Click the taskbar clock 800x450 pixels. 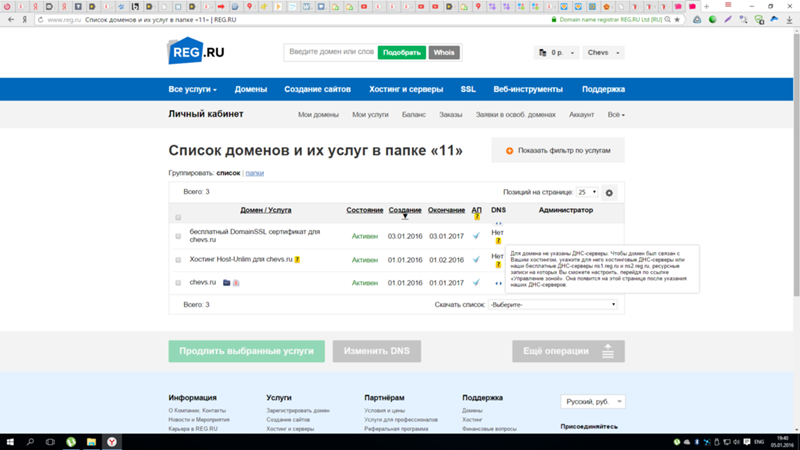pos(782,442)
